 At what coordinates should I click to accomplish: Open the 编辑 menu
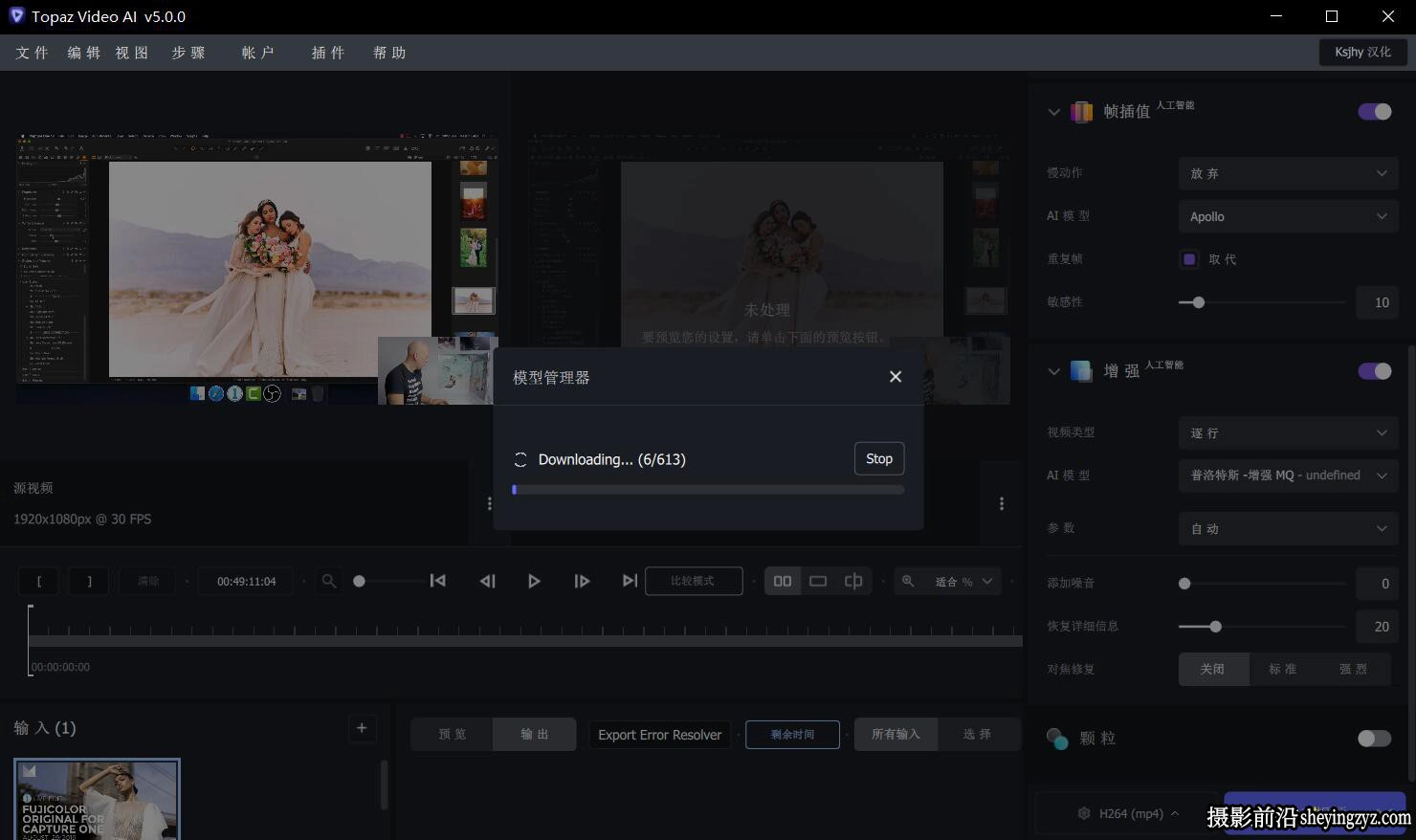84,53
